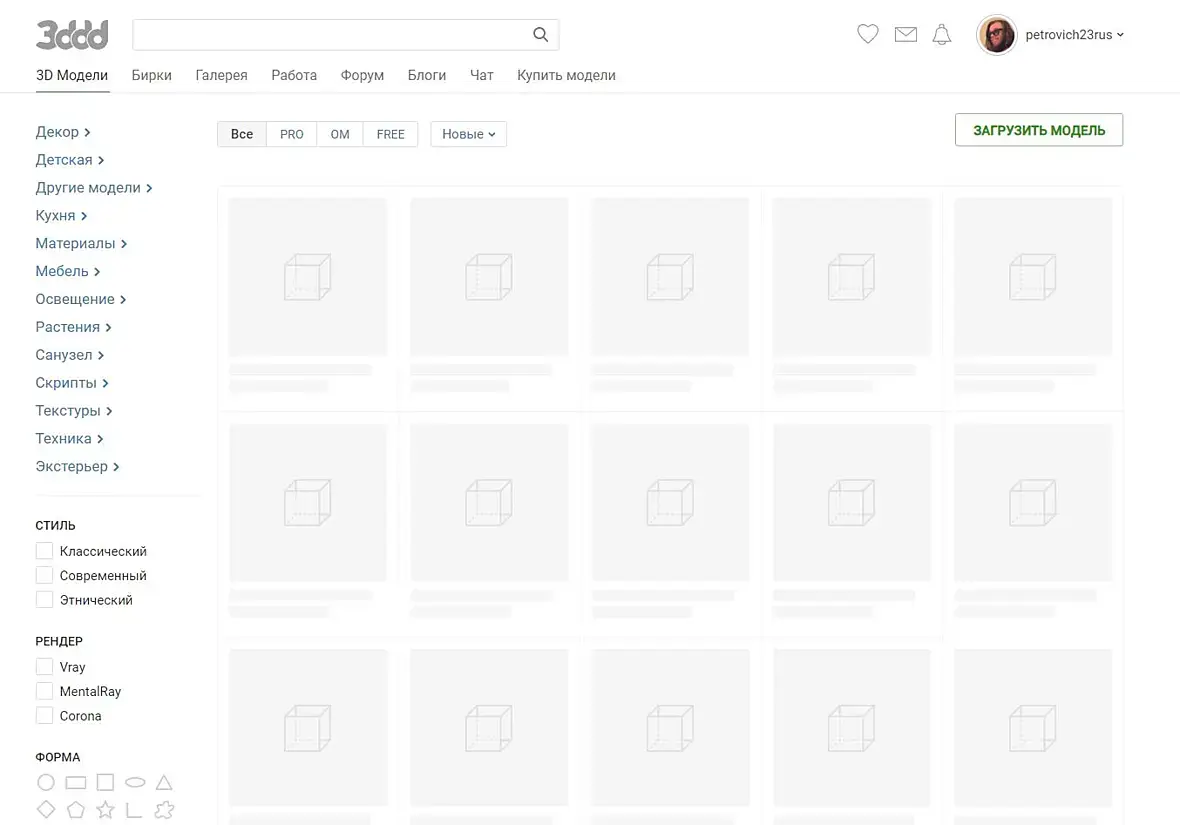Expand the Детская category
The image size is (1180, 825).
(70, 160)
